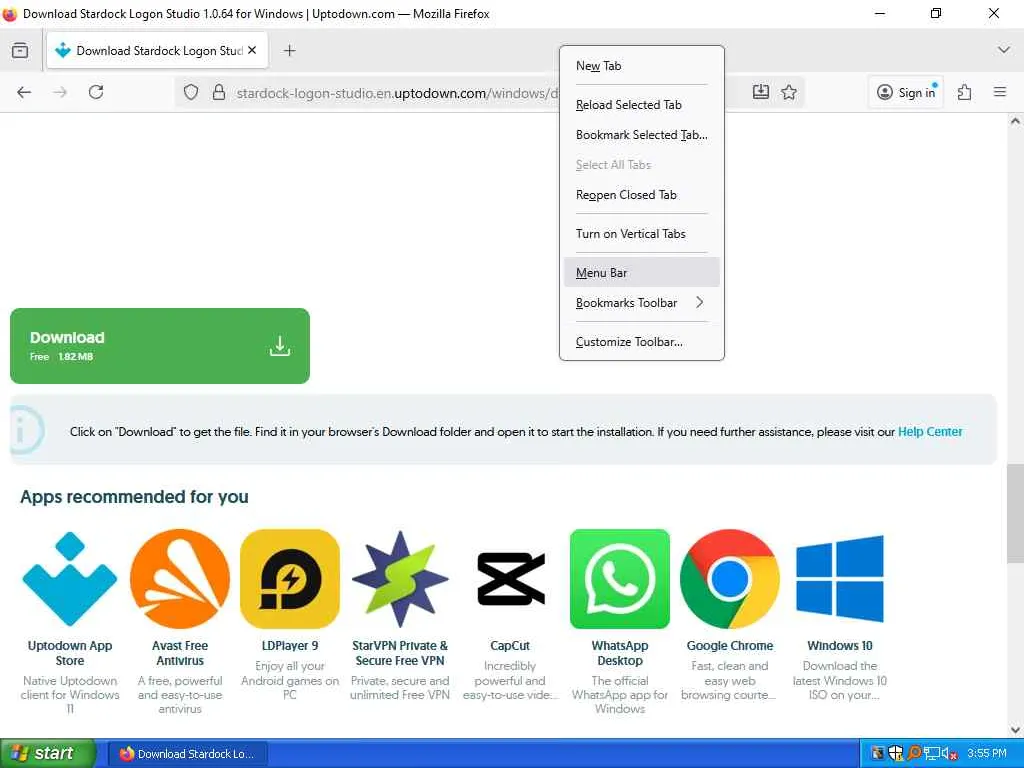1024x768 pixels.
Task: Turn on Vertical Tabs
Action: tap(641, 234)
